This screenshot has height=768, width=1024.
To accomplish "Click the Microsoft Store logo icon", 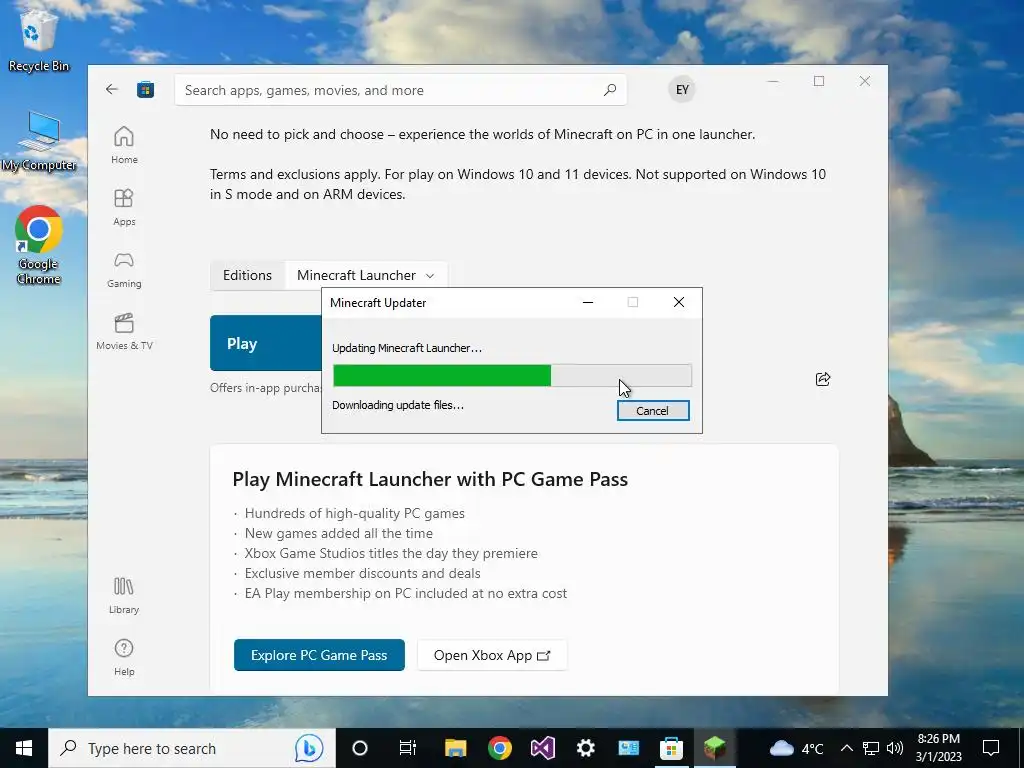I will (145, 89).
